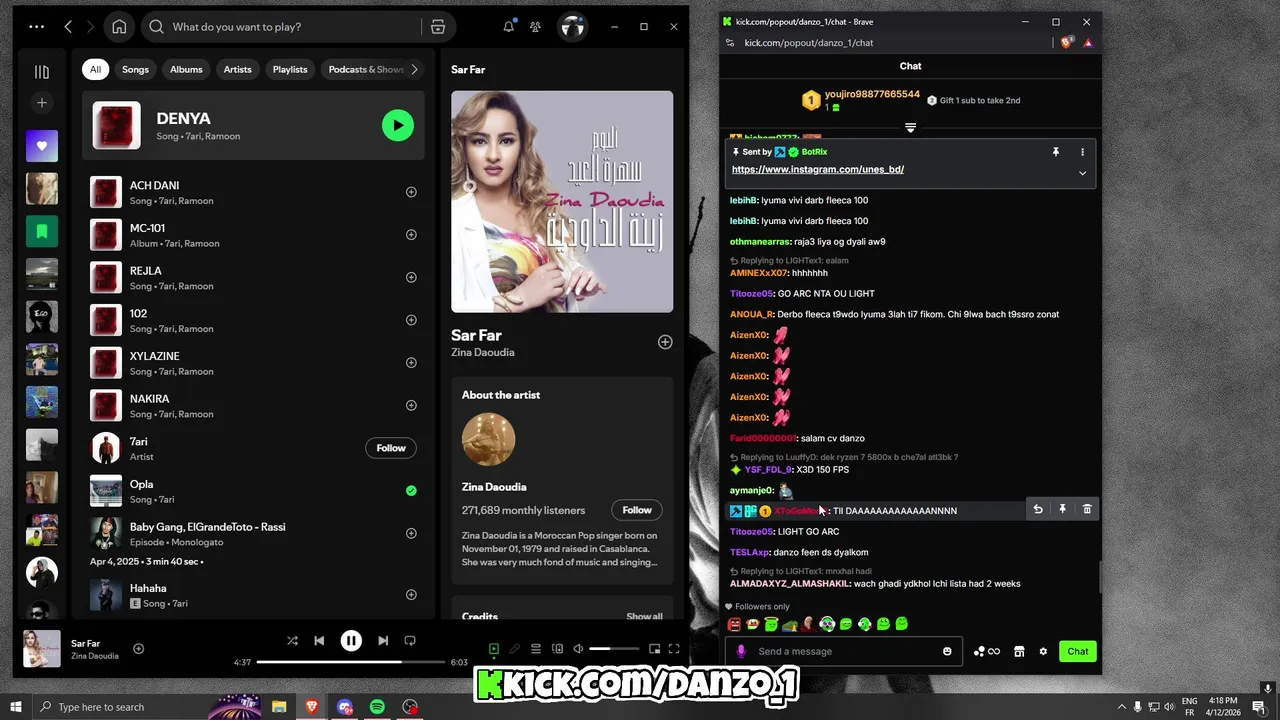The width and height of the screenshot is (1280, 720).
Task: Click Browse icon in search bar
Action: (x=438, y=27)
